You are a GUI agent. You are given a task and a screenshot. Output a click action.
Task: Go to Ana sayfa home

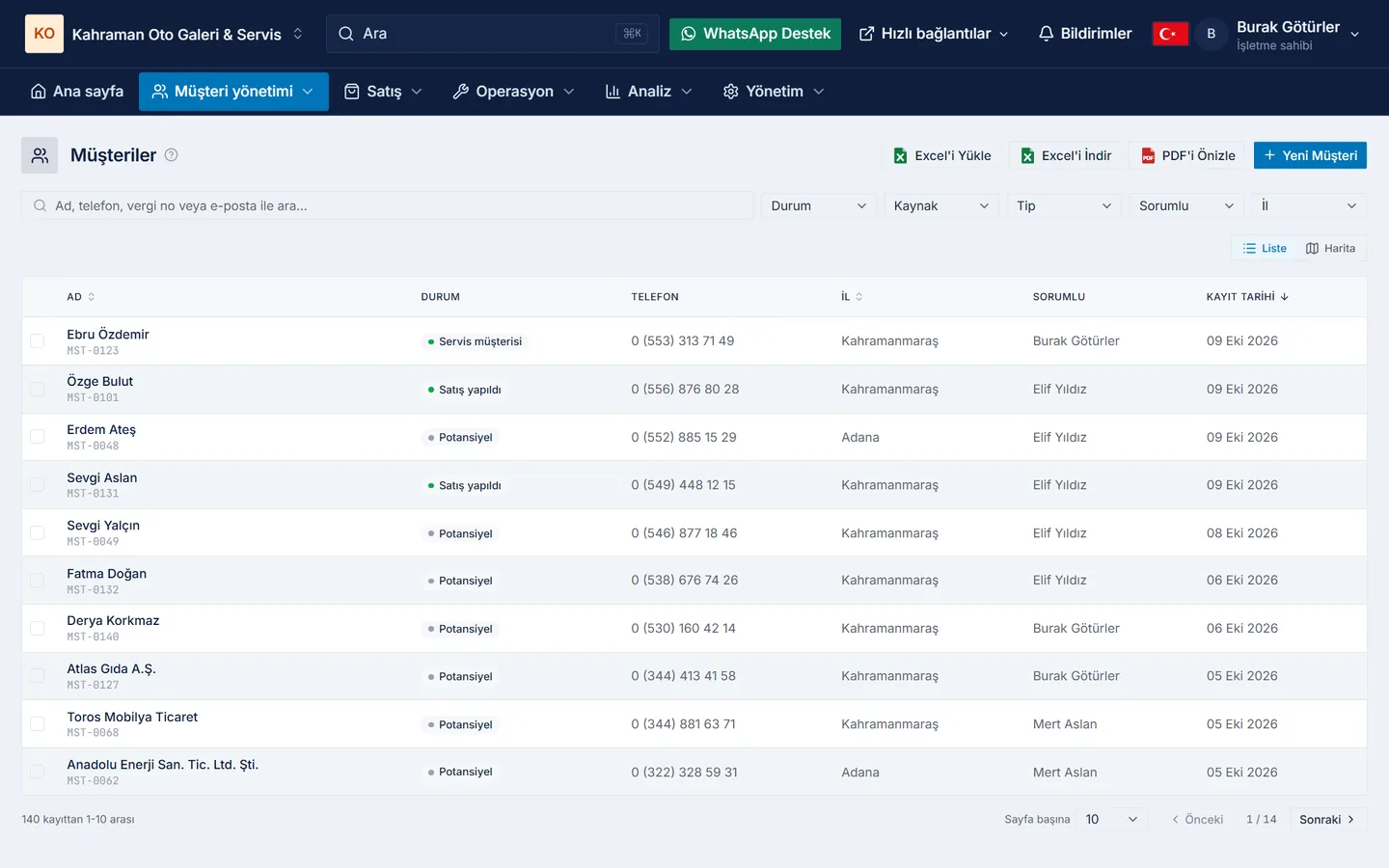77,92
